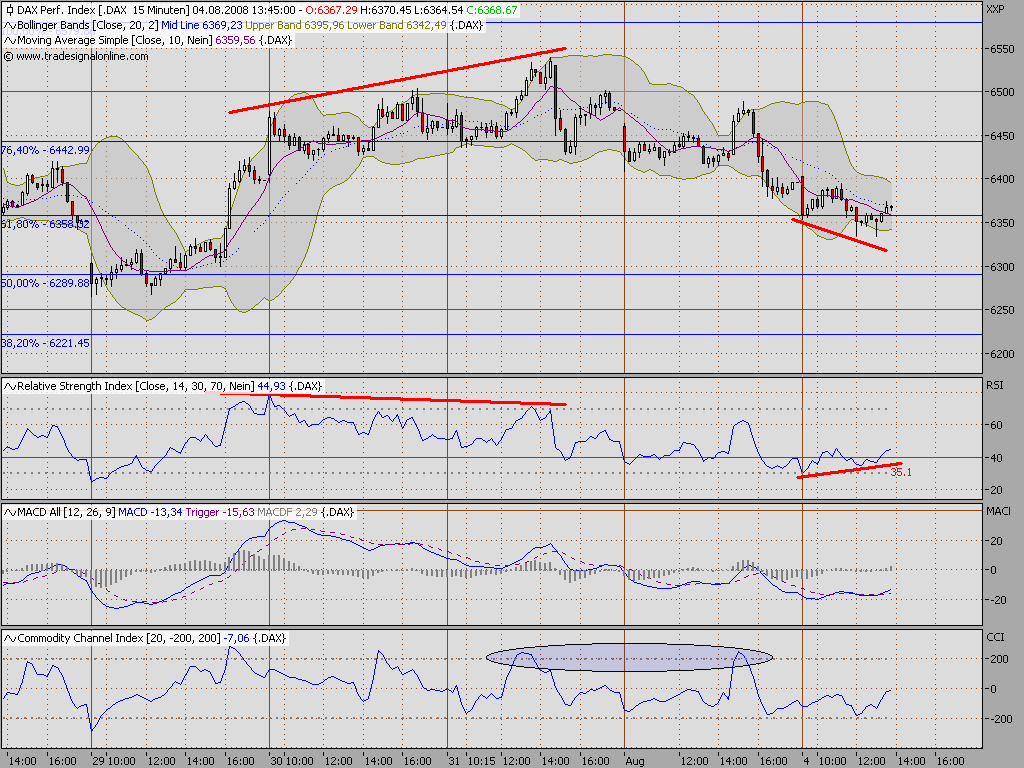The width and height of the screenshot is (1024, 768).
Task: Click the MACD -13,34 value
Action: coord(150,512)
